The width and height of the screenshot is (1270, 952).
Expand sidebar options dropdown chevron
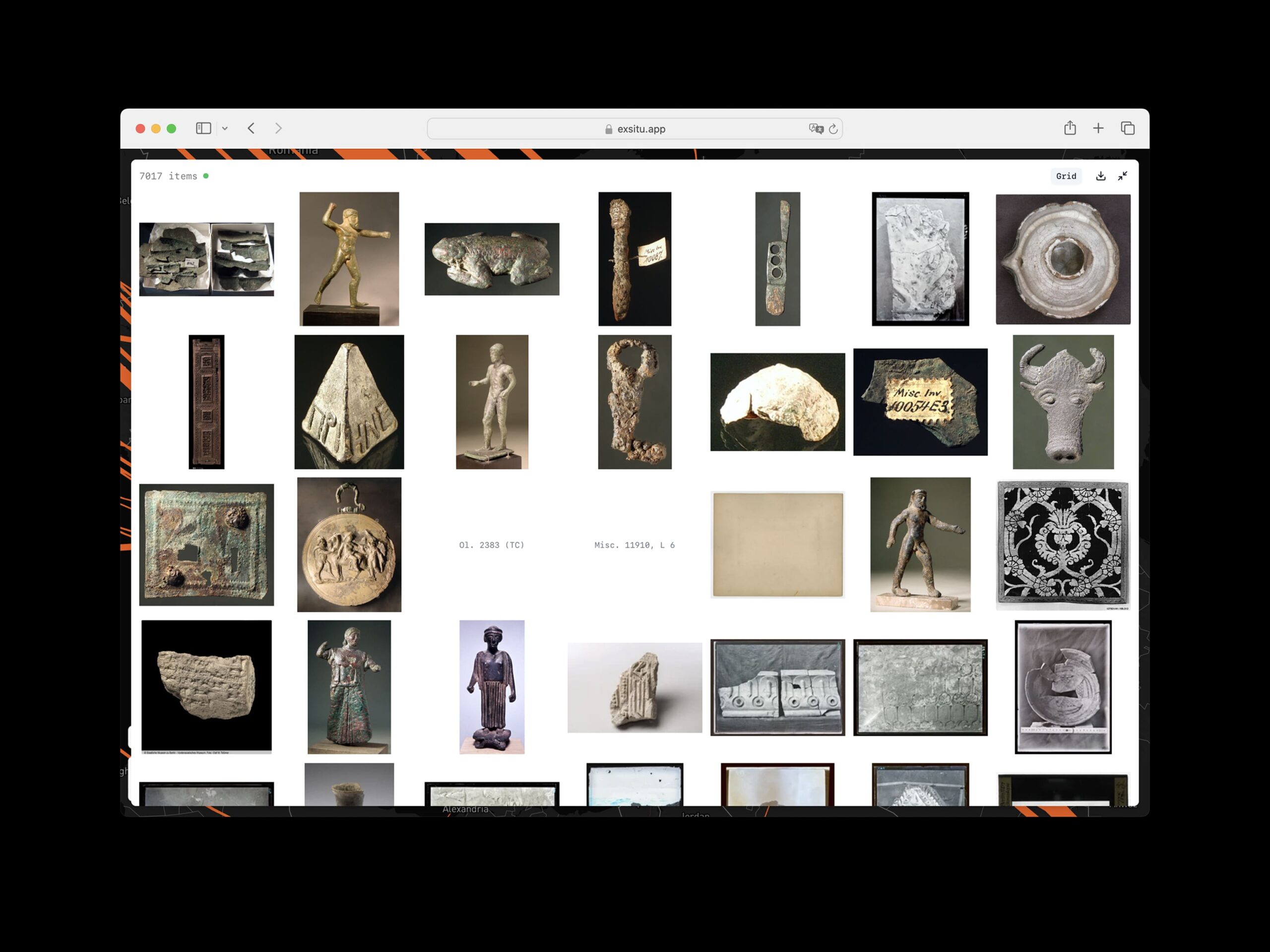coord(225,128)
